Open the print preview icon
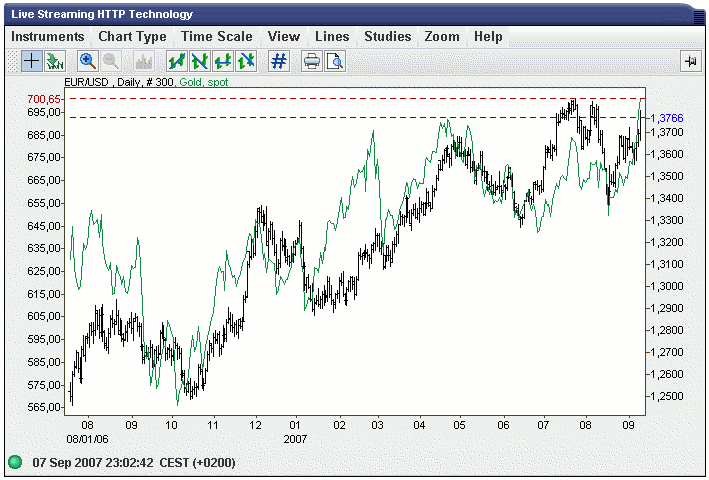The height and width of the screenshot is (480, 709). pyautogui.click(x=336, y=61)
